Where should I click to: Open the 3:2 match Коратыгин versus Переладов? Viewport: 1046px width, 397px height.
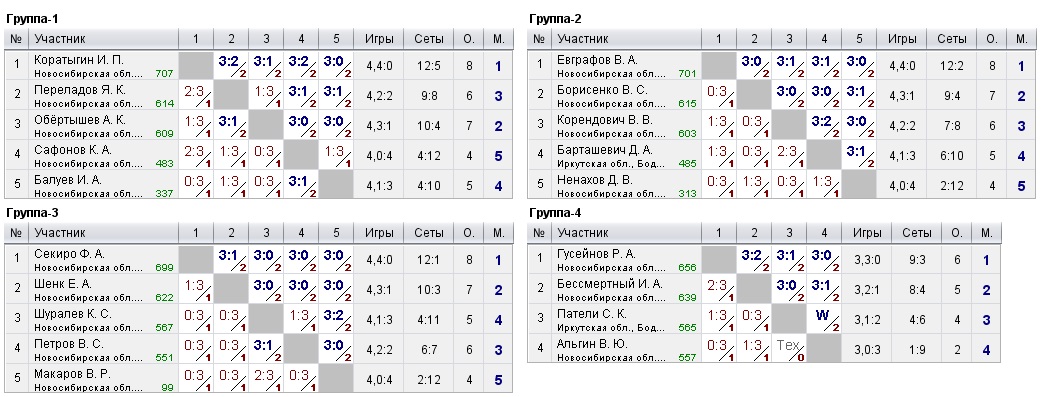click(x=231, y=65)
